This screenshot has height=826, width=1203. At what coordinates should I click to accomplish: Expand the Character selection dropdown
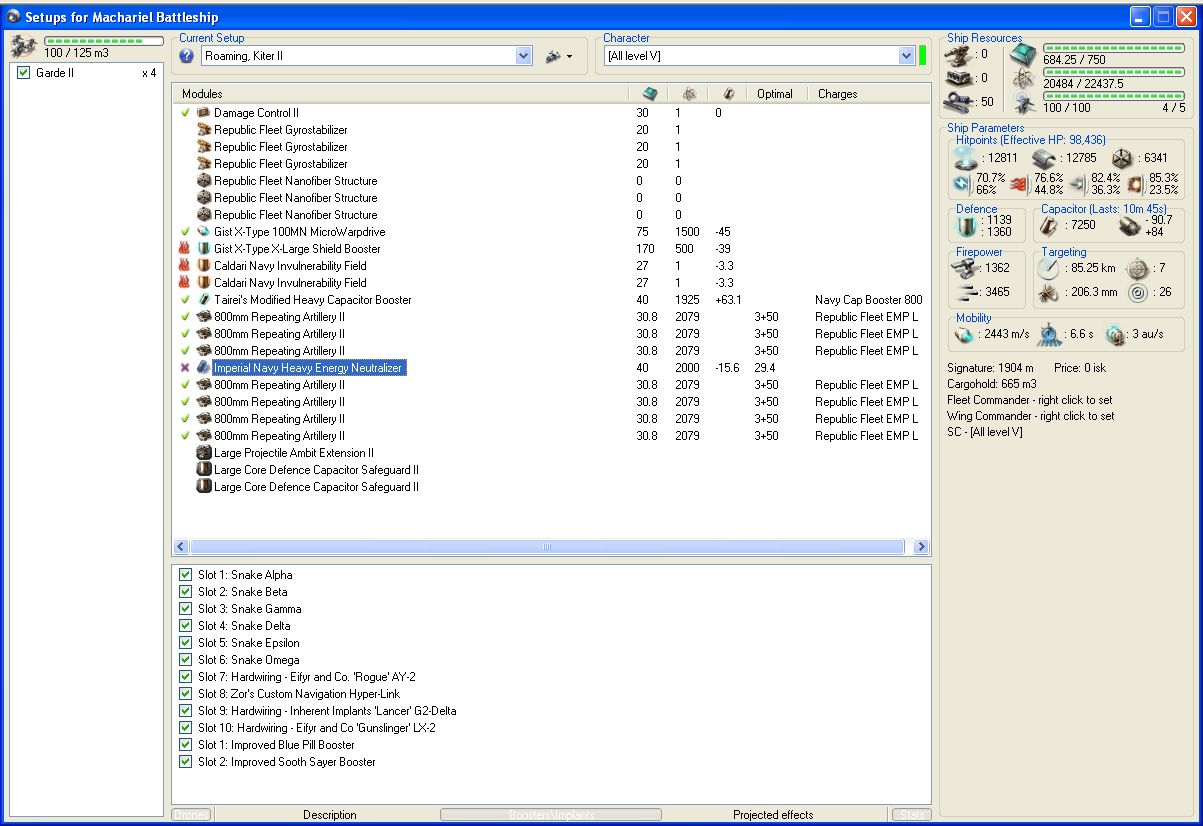coord(906,56)
